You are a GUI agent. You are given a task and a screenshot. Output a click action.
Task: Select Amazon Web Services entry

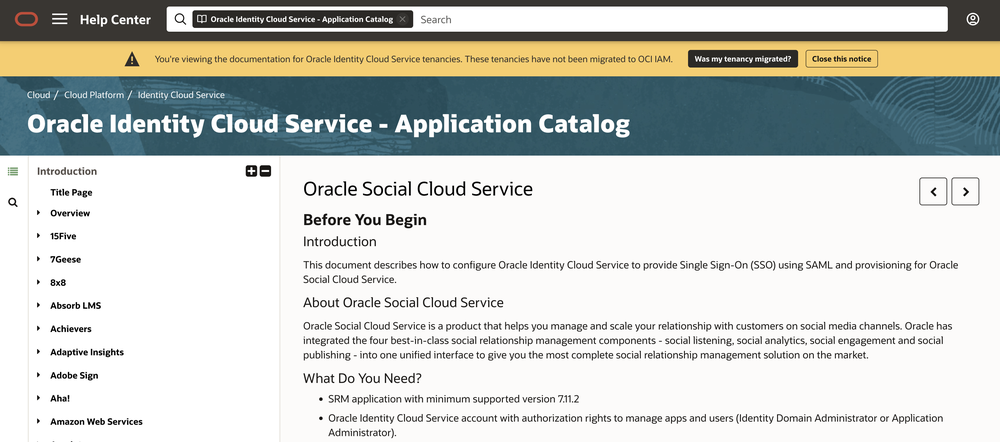click(96, 422)
